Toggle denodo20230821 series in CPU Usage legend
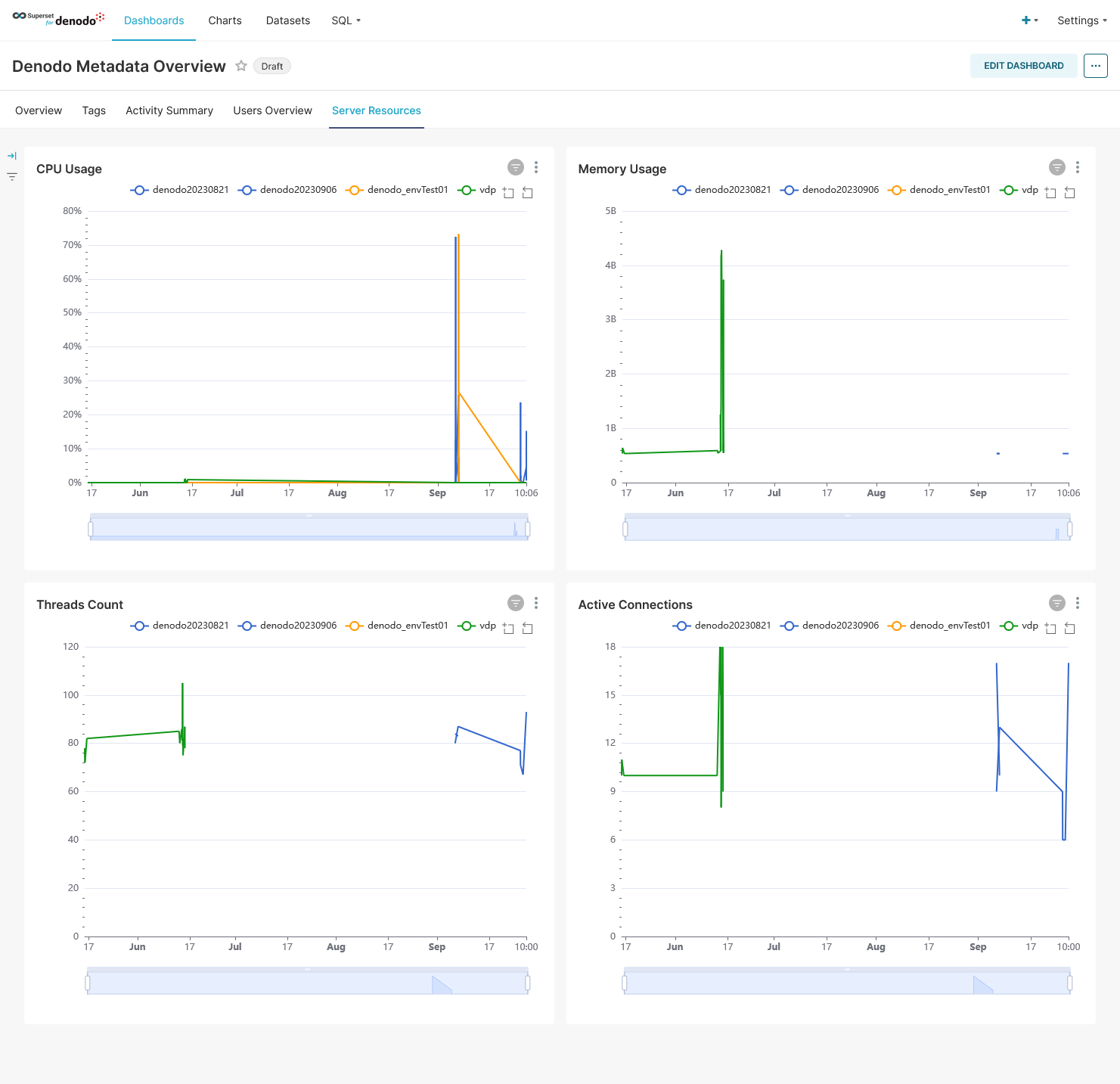 [180, 190]
